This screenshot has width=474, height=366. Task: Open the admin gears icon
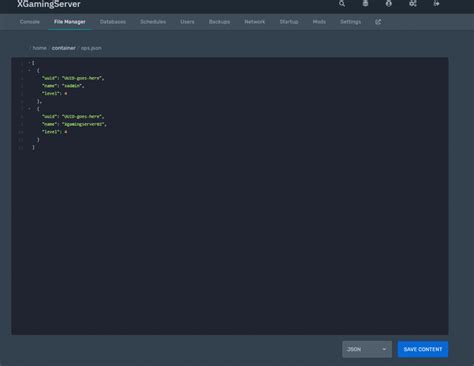coord(413,4)
